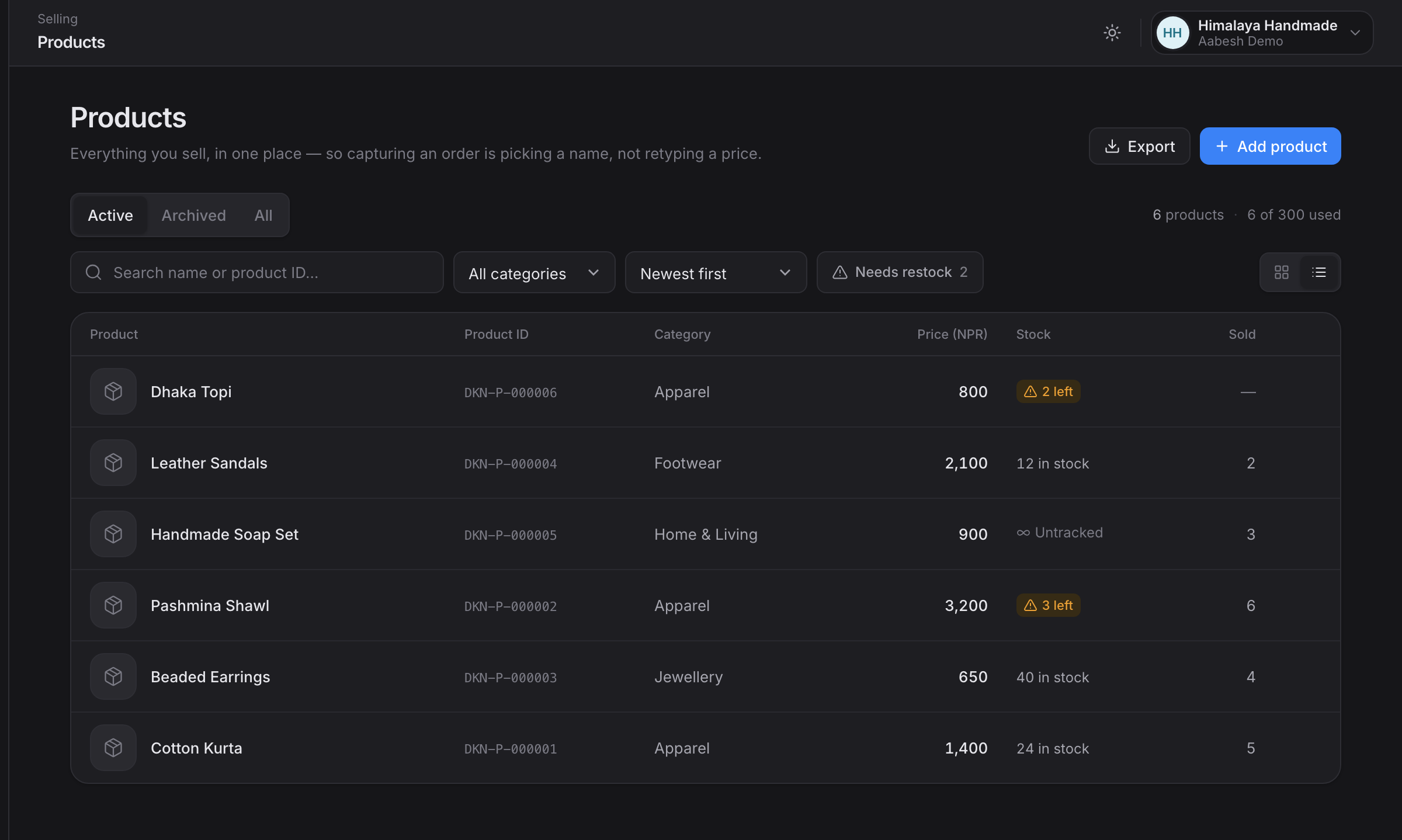Click the Dhaka Topi product thumbnail icon
Screen dimensions: 1402x840
tap(113, 391)
